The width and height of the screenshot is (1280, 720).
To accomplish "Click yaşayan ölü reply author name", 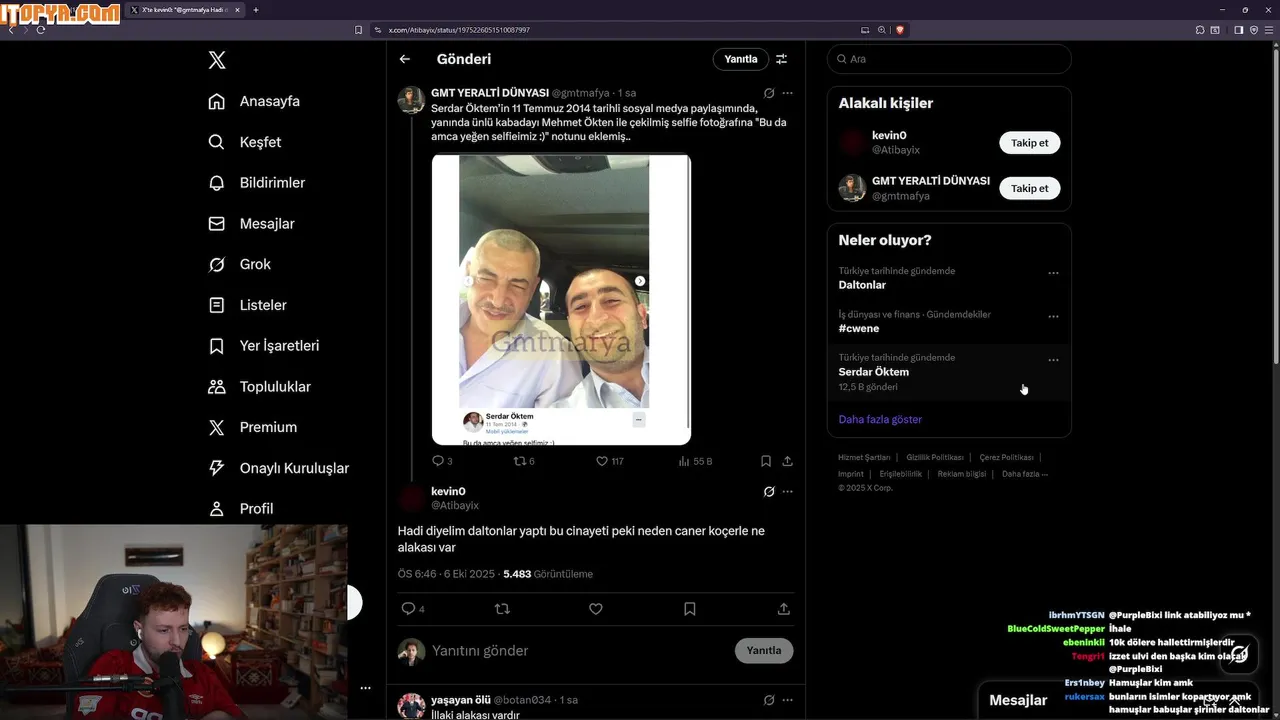I will [x=461, y=700].
